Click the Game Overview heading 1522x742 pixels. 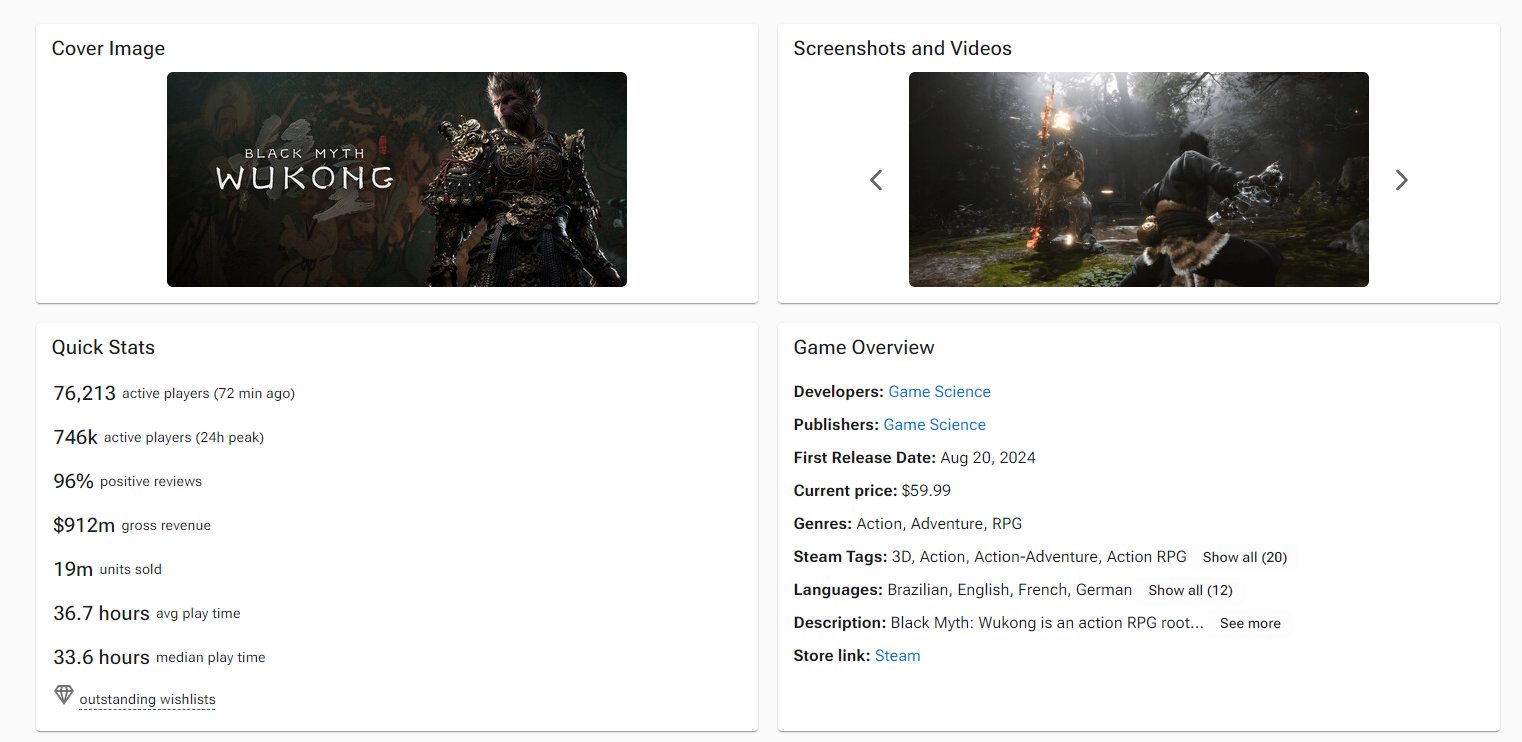pos(864,348)
